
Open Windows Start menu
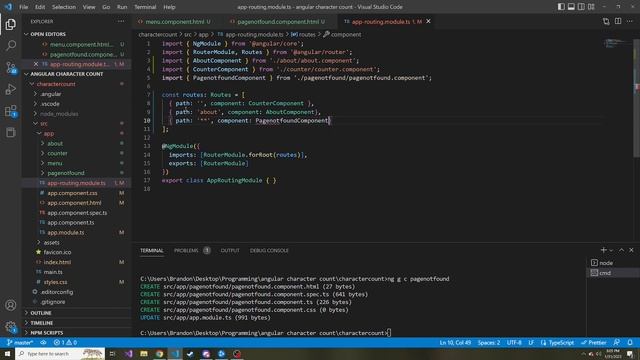[7, 353]
